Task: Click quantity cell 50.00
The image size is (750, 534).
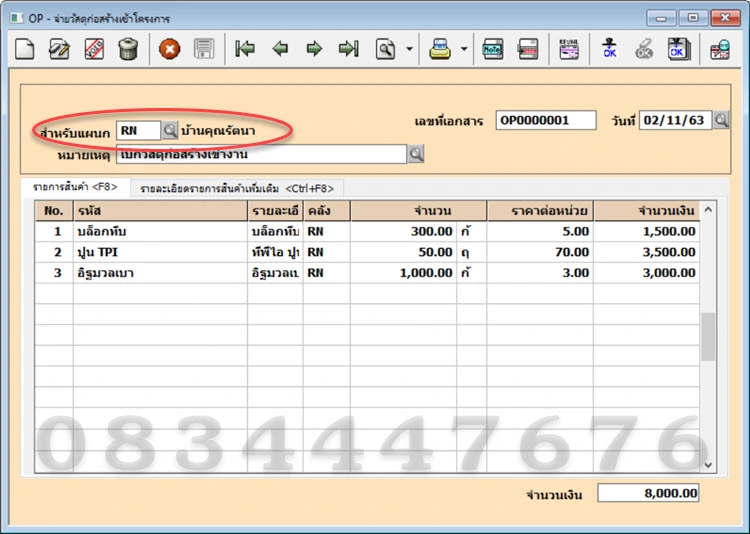Action: 403,252
